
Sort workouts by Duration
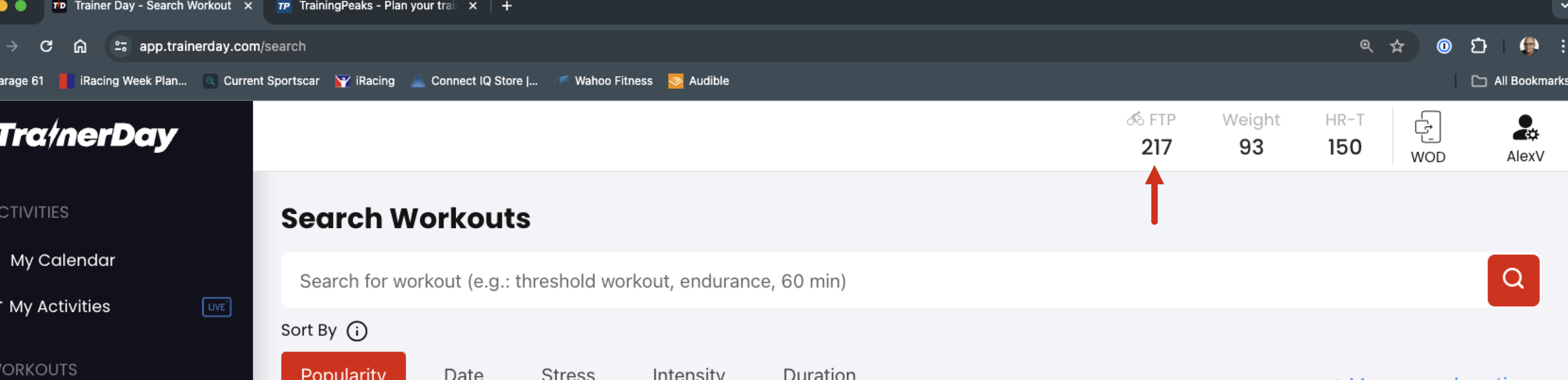819,373
